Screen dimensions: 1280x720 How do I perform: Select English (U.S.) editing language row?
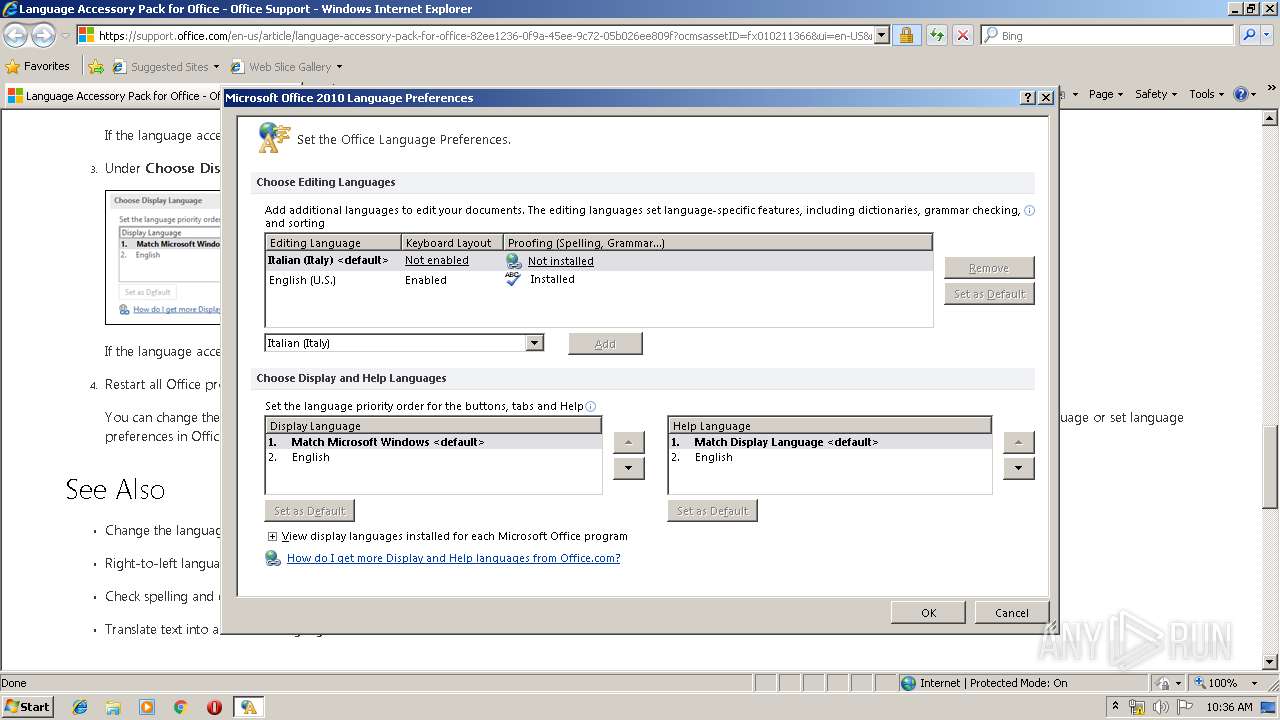click(598, 280)
